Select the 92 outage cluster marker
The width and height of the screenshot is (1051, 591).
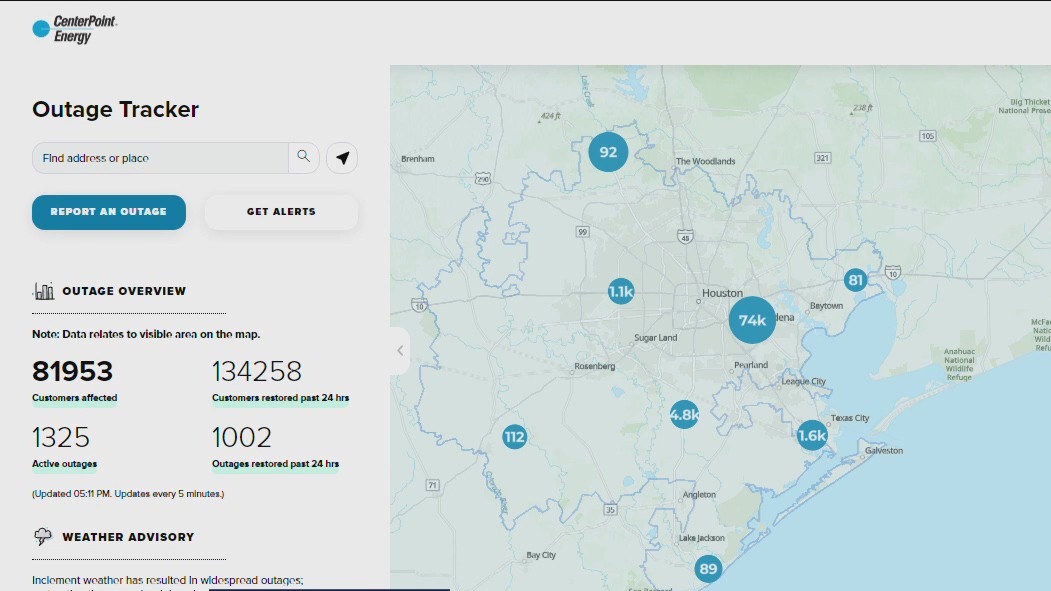(x=608, y=153)
